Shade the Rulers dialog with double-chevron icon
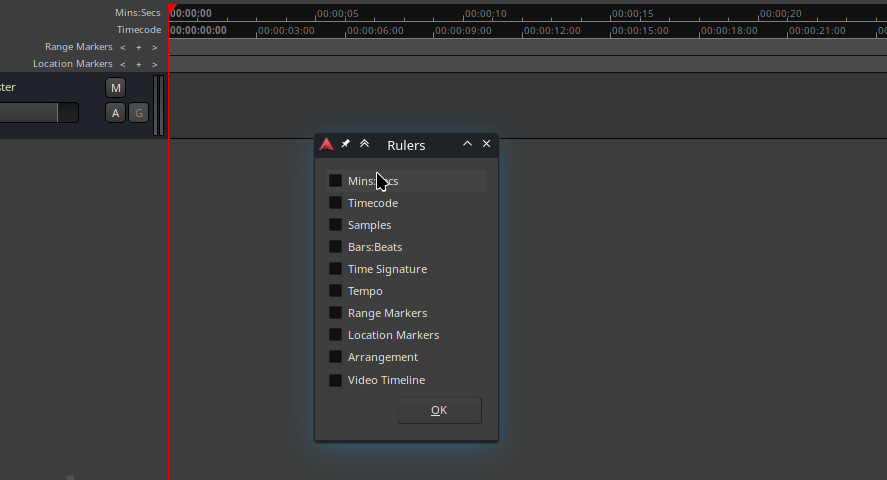 pyautogui.click(x=364, y=144)
